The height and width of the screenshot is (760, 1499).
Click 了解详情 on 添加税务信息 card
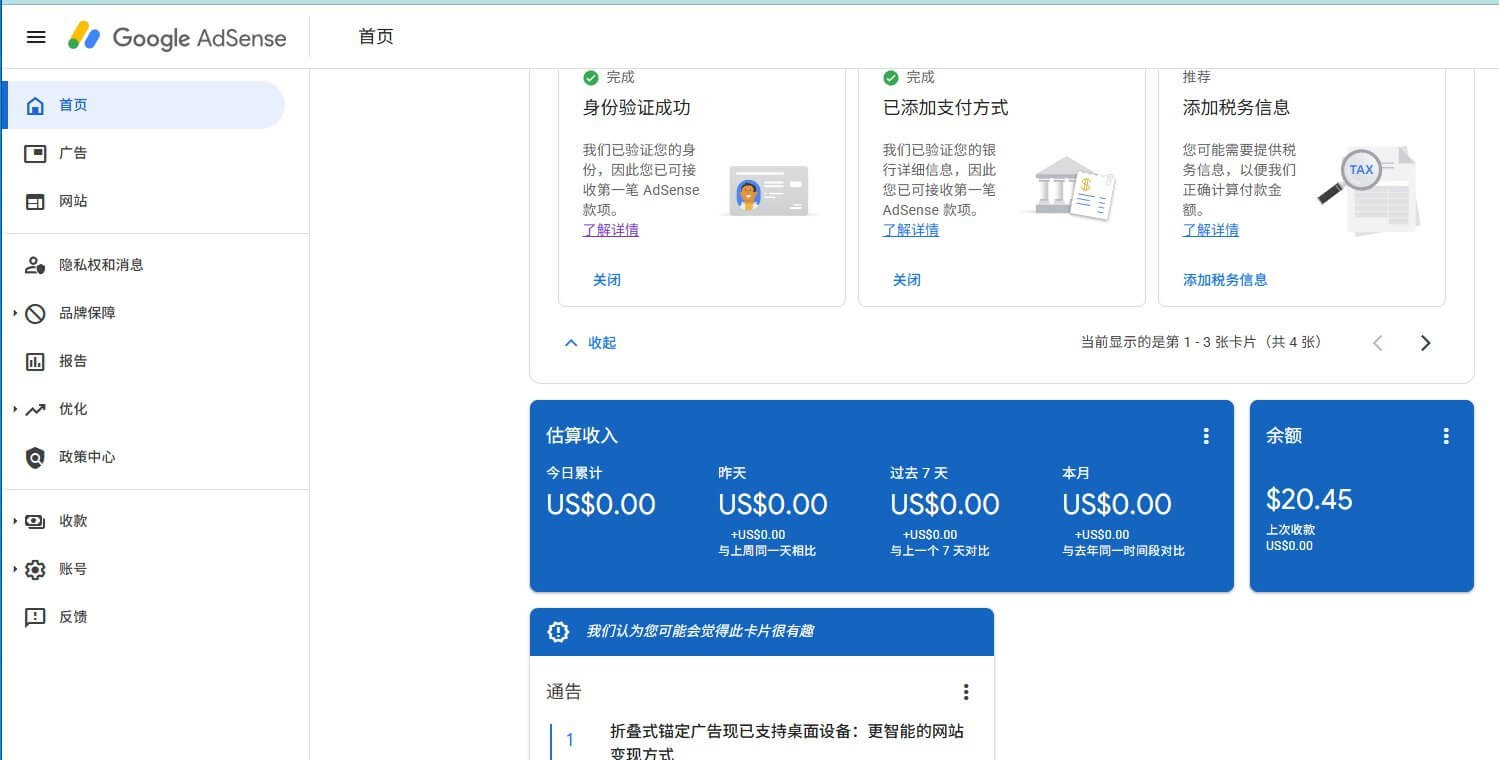pyautogui.click(x=1211, y=230)
